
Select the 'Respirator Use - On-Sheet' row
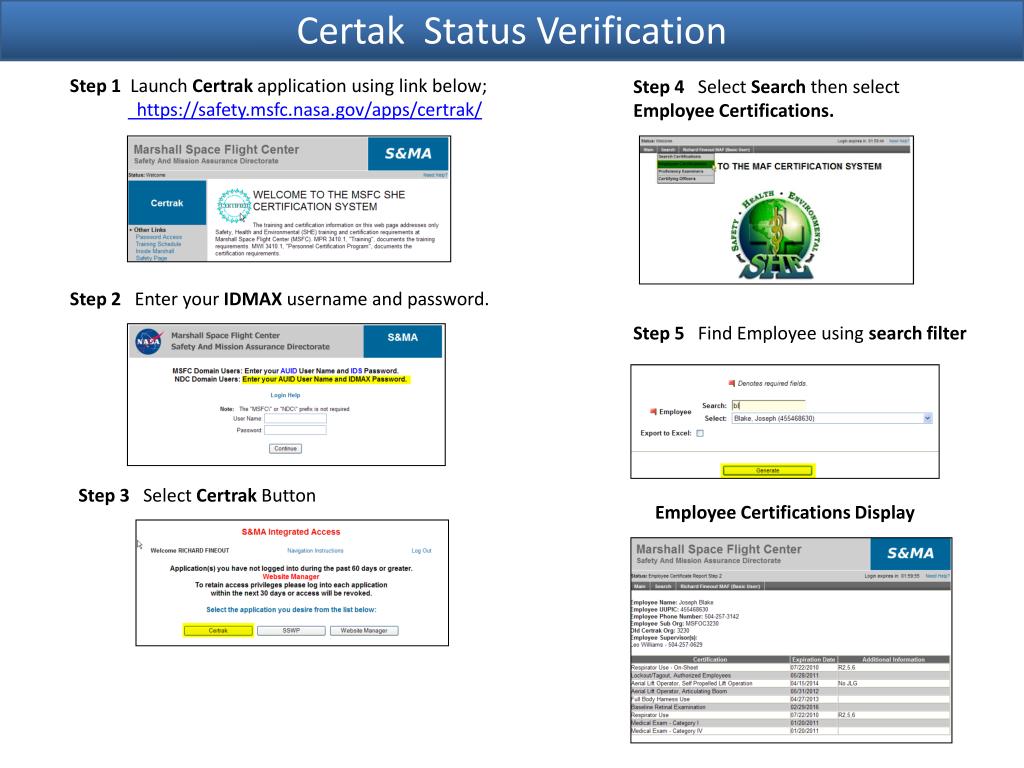790,667
